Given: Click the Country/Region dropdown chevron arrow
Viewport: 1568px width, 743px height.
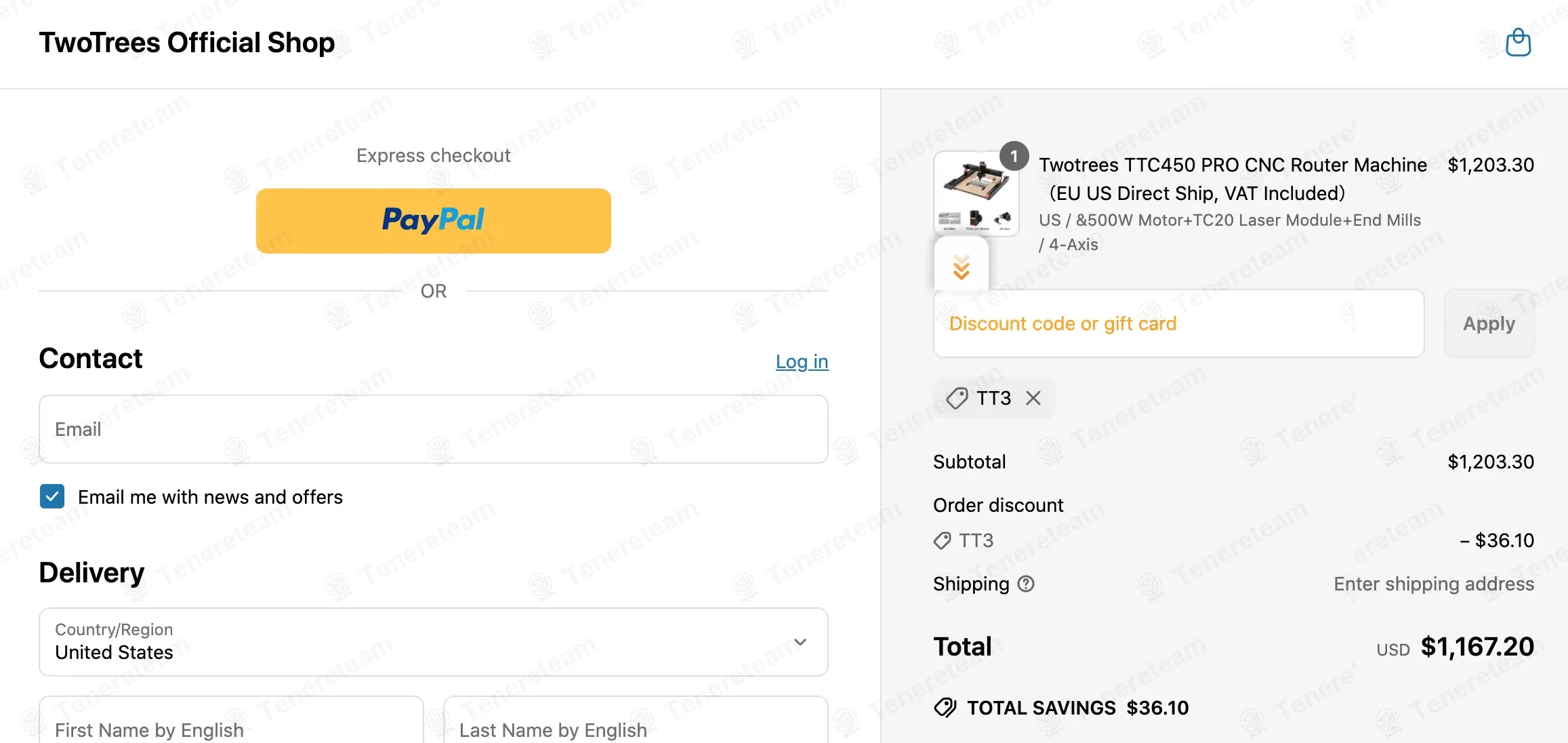Looking at the screenshot, I should 800,641.
